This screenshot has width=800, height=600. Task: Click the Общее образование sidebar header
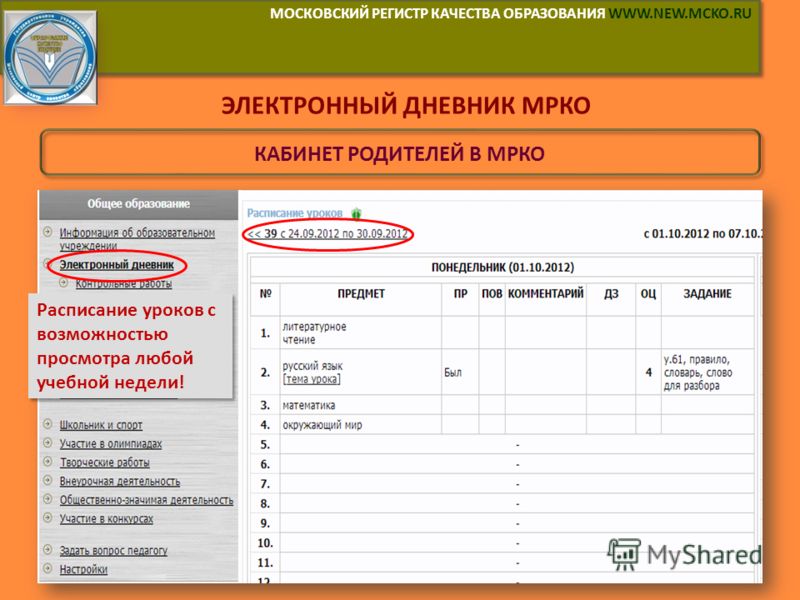pyautogui.click(x=138, y=204)
